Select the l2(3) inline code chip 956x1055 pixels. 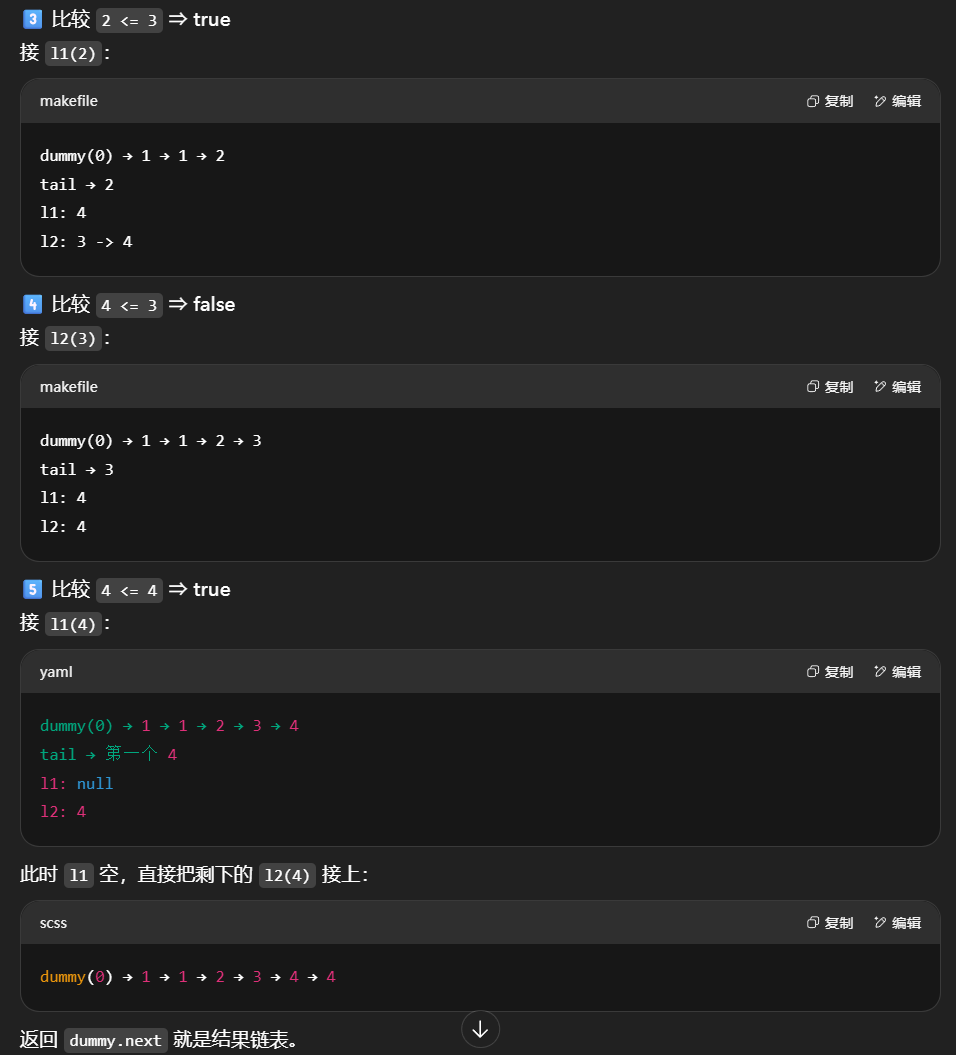(74, 339)
